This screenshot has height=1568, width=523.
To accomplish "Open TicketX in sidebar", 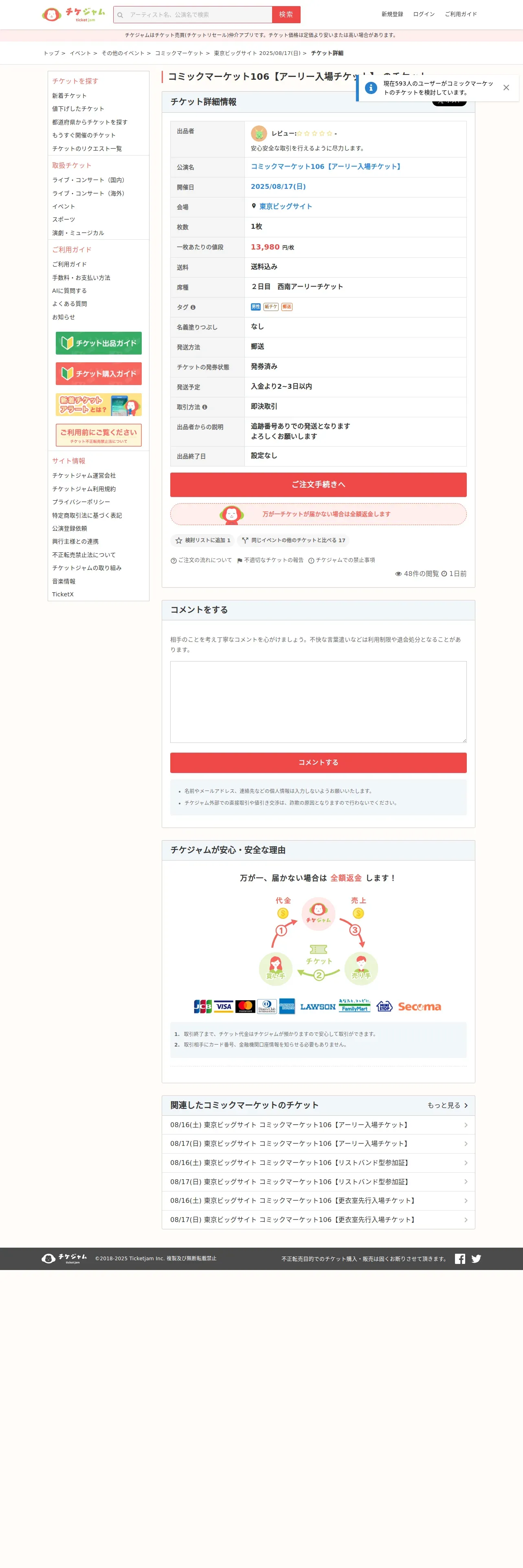I will [x=63, y=595].
